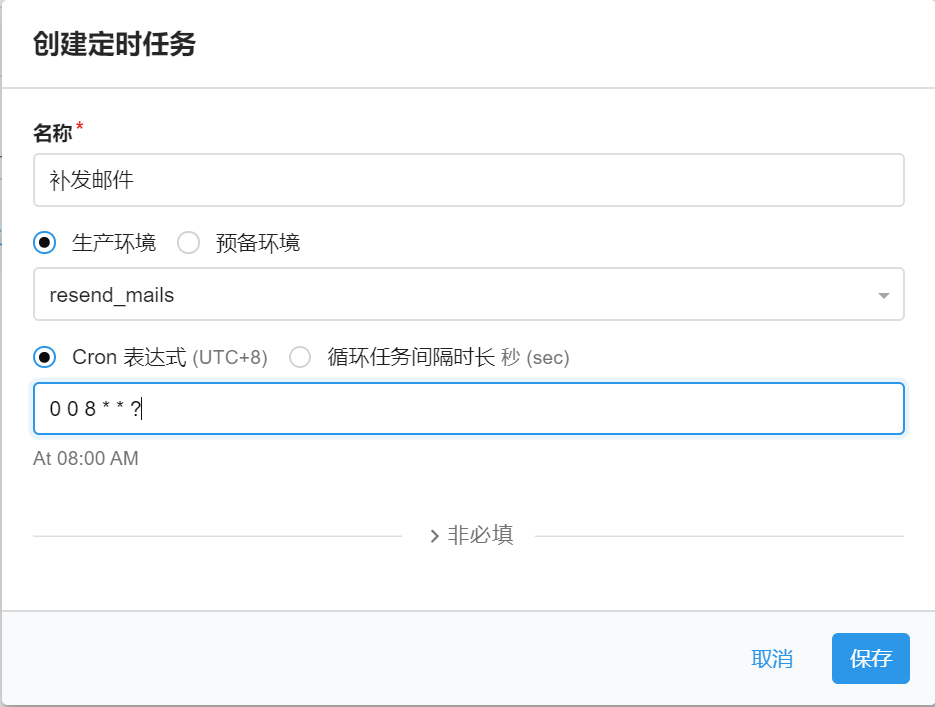Image resolution: width=935 pixels, height=707 pixels.
Task: Click the chevron icon beside 非必填
Action: click(x=435, y=536)
